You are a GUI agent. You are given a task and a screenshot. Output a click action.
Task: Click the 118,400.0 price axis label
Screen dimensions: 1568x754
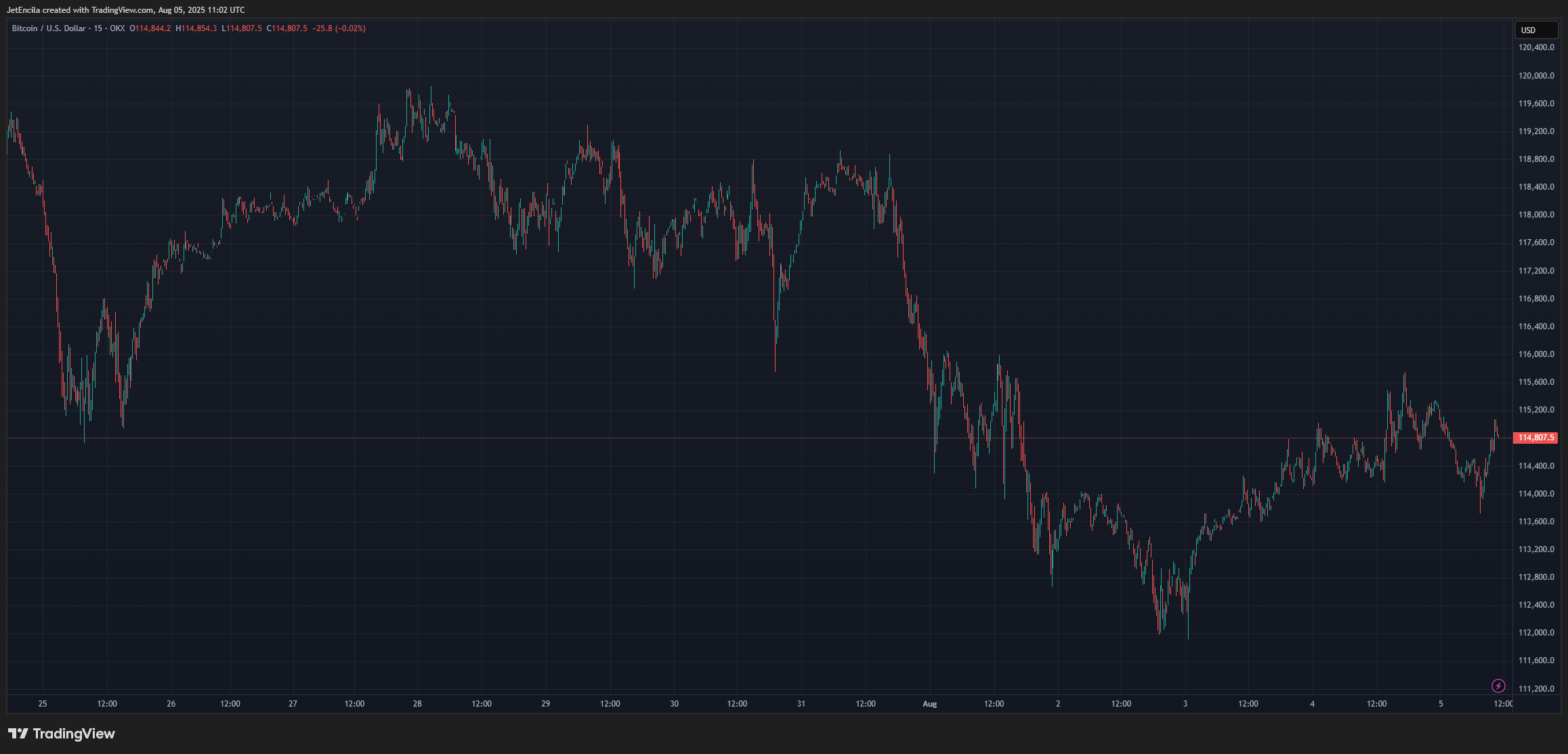(1536, 187)
